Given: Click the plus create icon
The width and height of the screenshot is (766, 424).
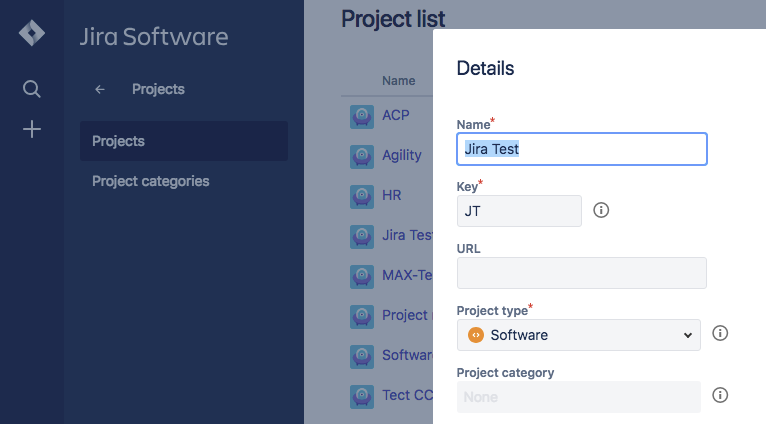Looking at the screenshot, I should click(x=32, y=129).
